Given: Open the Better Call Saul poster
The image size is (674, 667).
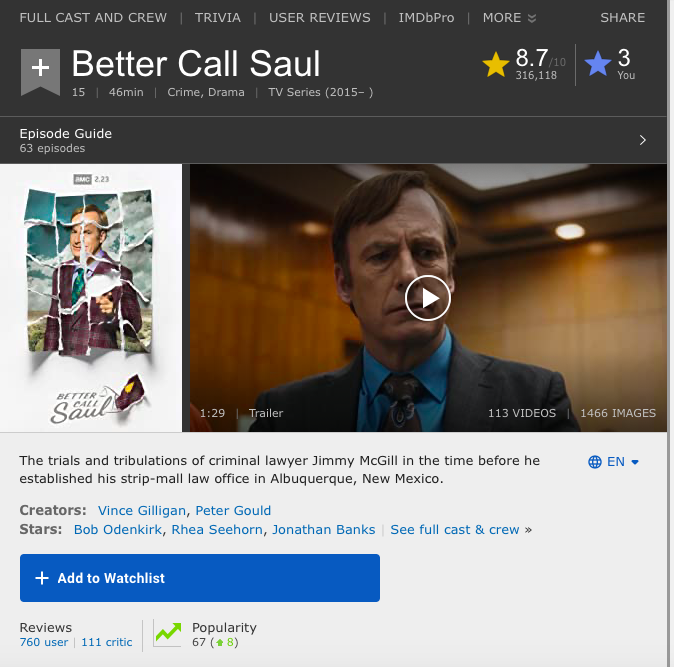Looking at the screenshot, I should pyautogui.click(x=91, y=298).
